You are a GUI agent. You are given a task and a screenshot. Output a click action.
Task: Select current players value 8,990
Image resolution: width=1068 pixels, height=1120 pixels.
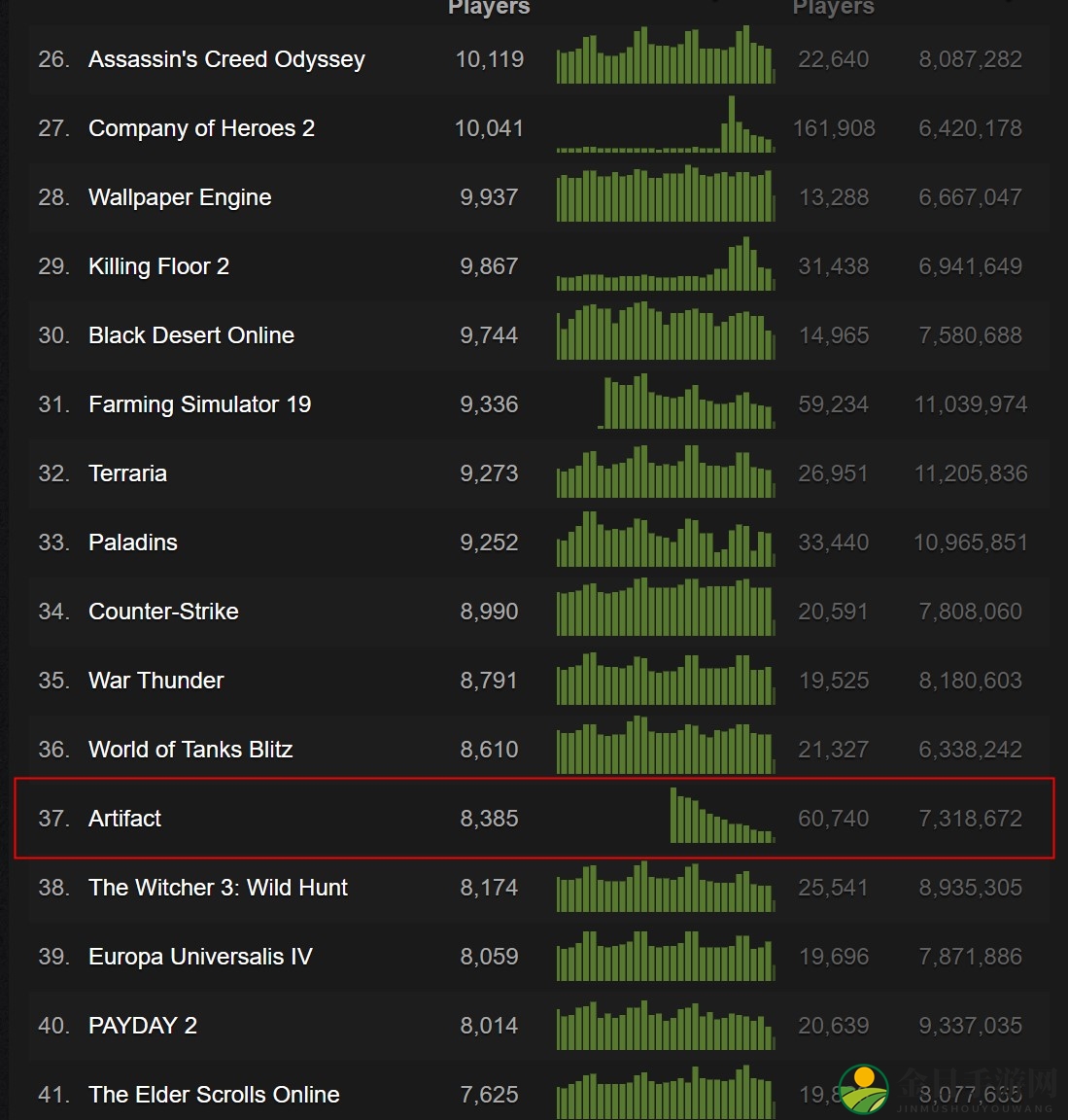click(489, 612)
